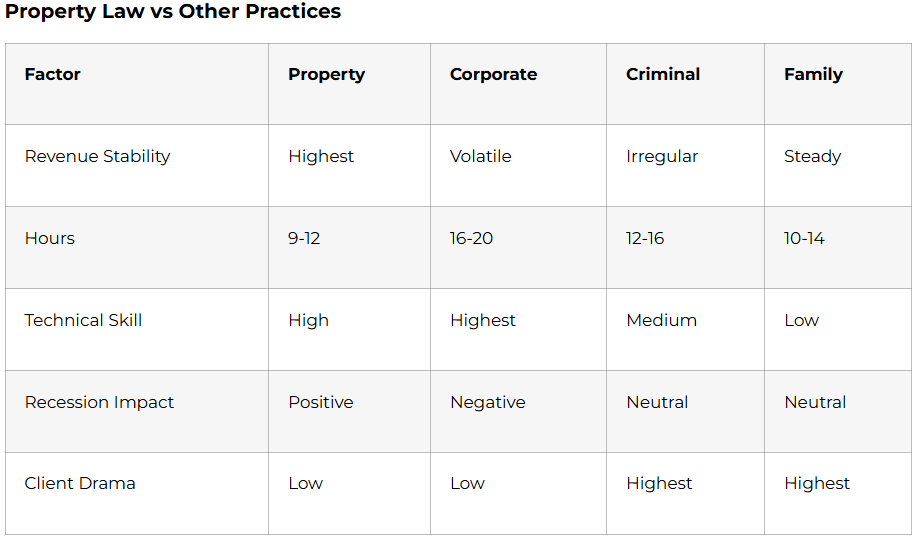The image size is (917, 550).
Task: Click the Corporate column header
Action: [493, 74]
